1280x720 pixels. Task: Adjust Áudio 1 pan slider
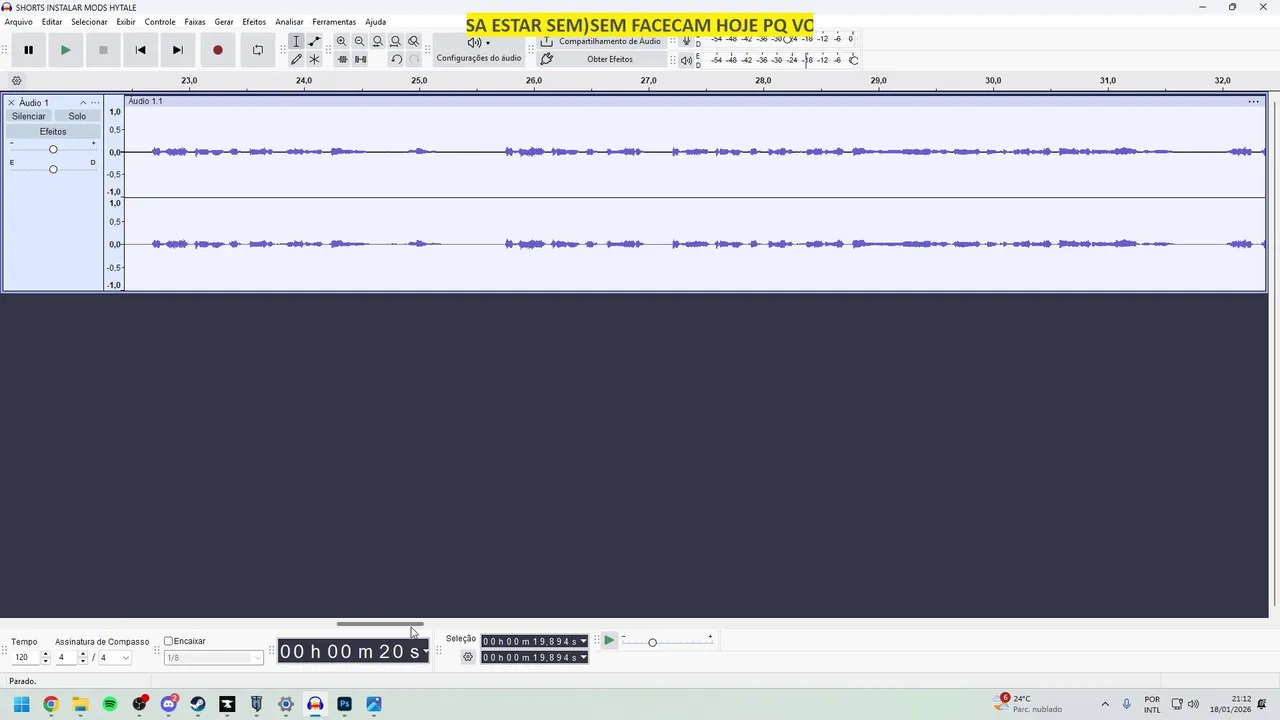[x=53, y=169]
